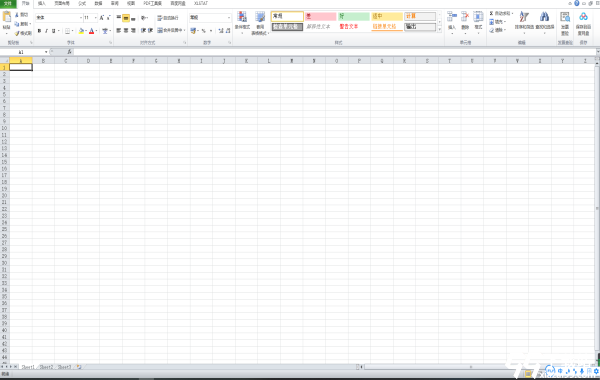Click the Sort and Filter icon
600x380 pixels.
pyautogui.click(x=524, y=17)
